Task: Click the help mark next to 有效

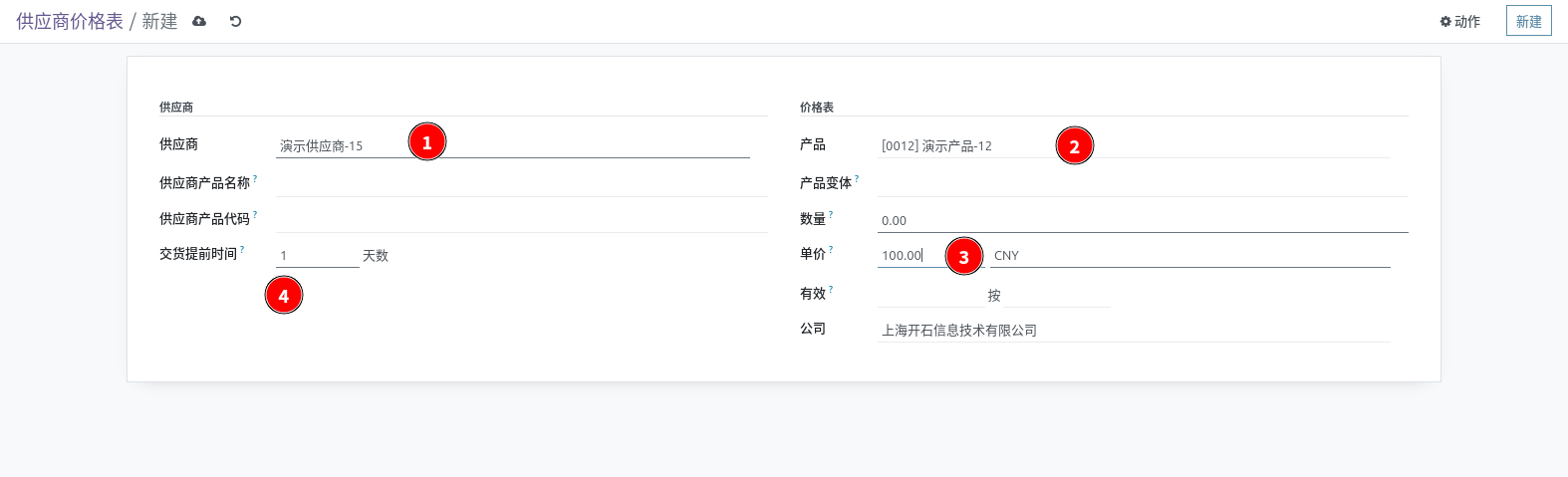Action: point(831,289)
